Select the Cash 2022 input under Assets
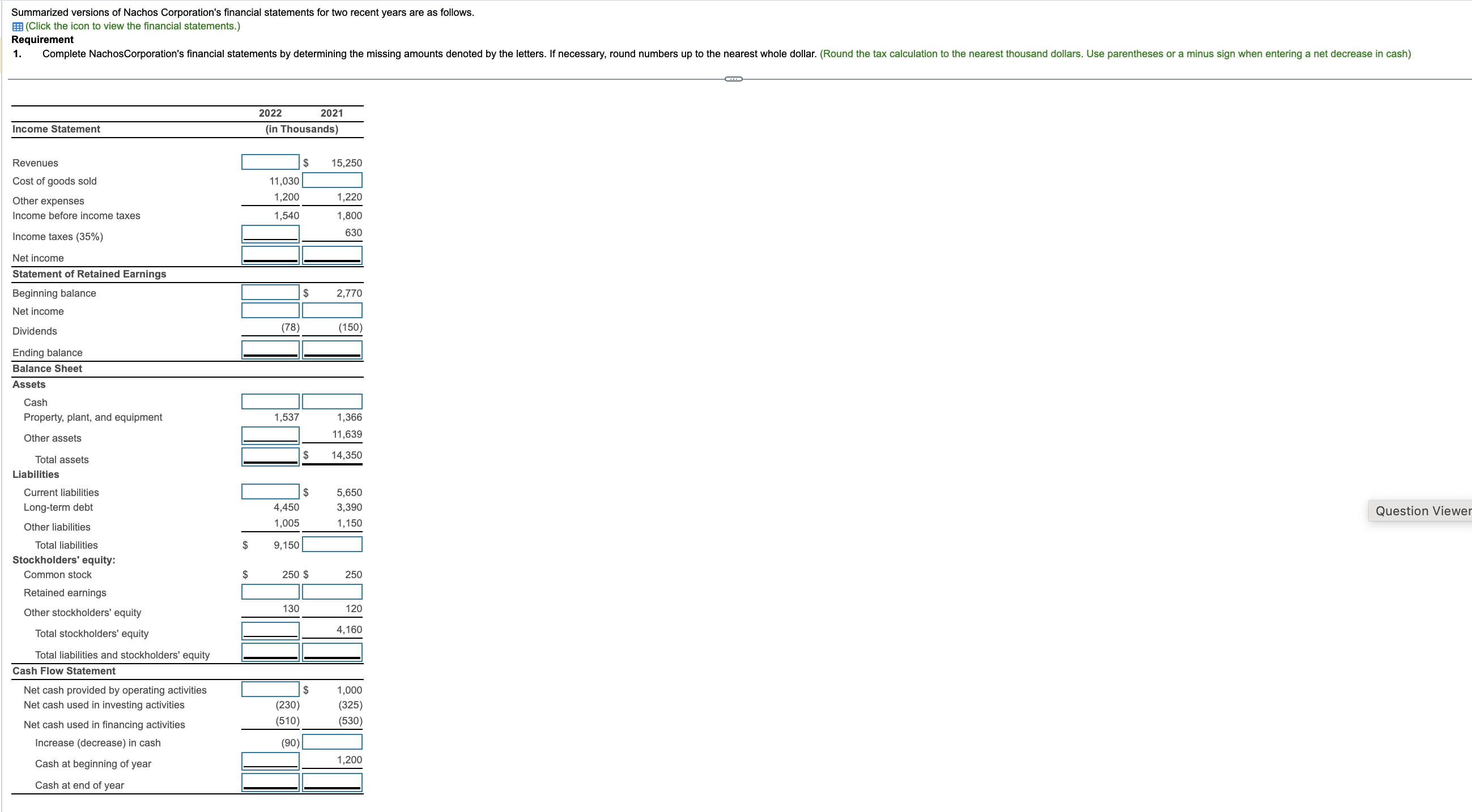The width and height of the screenshot is (1472, 812). 270,401
